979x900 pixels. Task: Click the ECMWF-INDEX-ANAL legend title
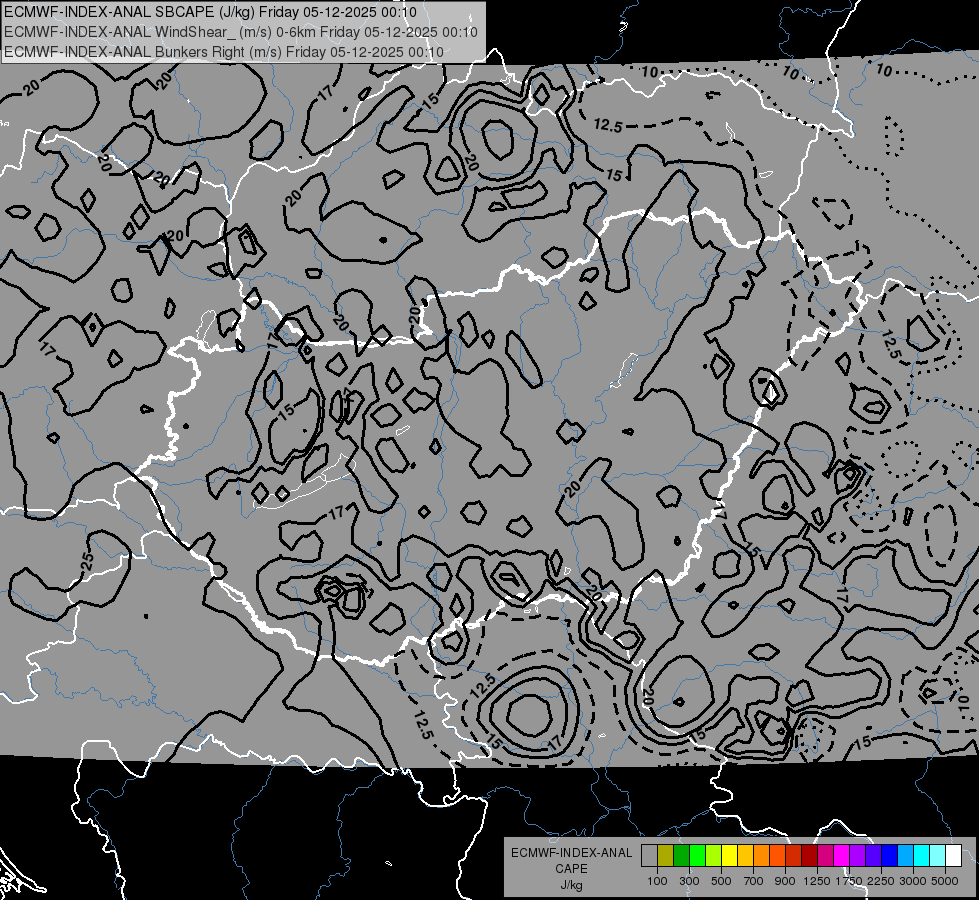tap(572, 853)
